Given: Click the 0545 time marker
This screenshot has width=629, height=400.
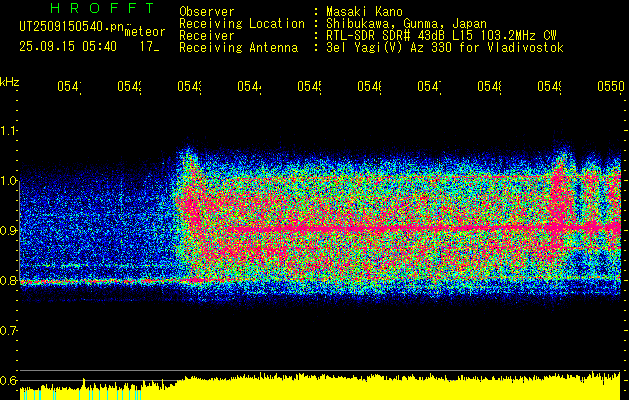Looking at the screenshot, I should click(309, 86).
